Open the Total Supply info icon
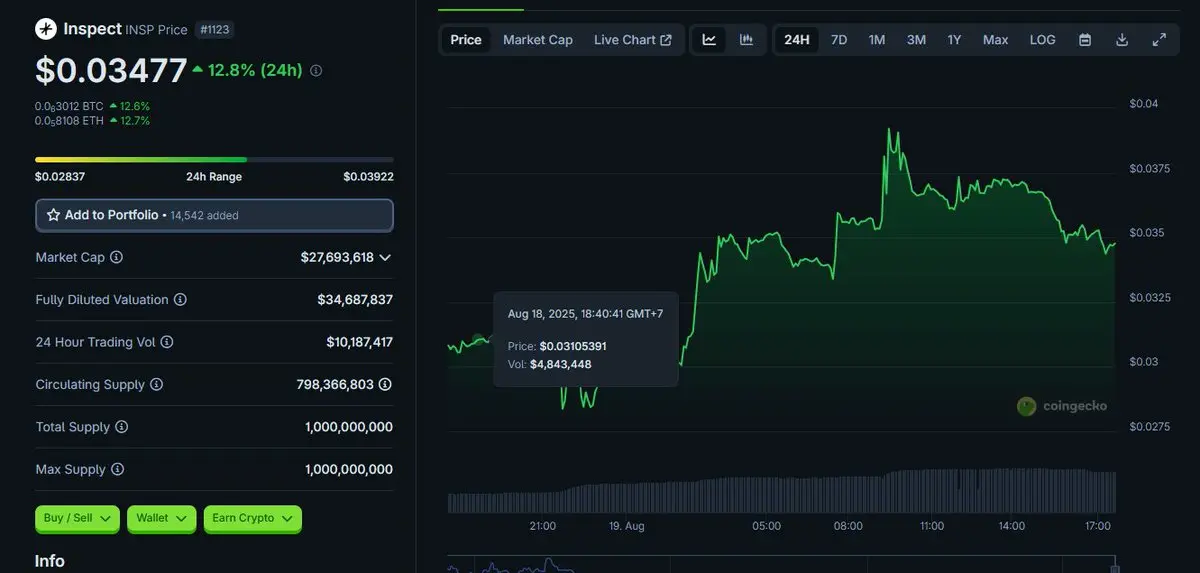This screenshot has height=573, width=1200. click(x=122, y=427)
